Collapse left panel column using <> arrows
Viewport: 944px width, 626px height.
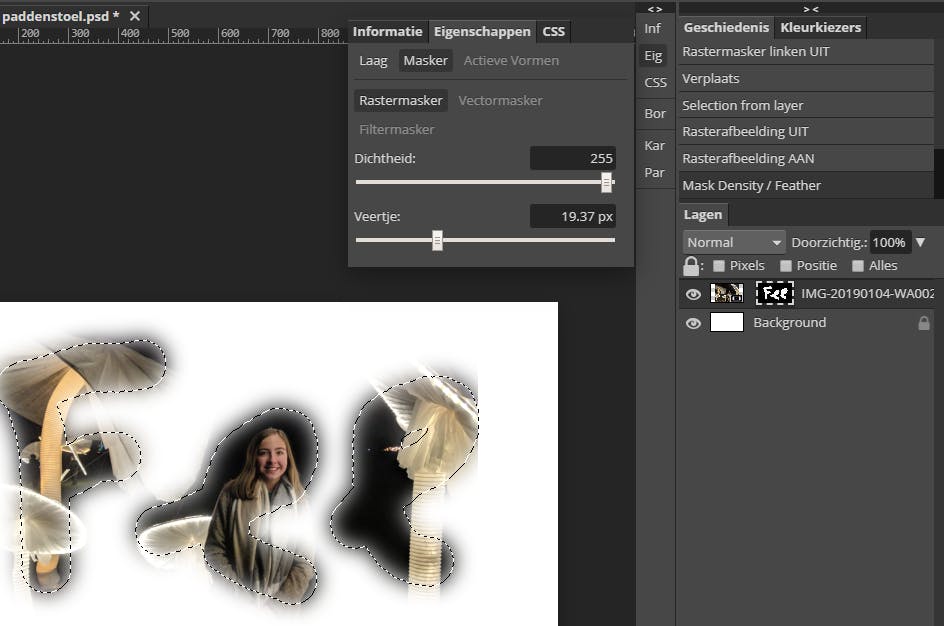pyautogui.click(x=655, y=8)
